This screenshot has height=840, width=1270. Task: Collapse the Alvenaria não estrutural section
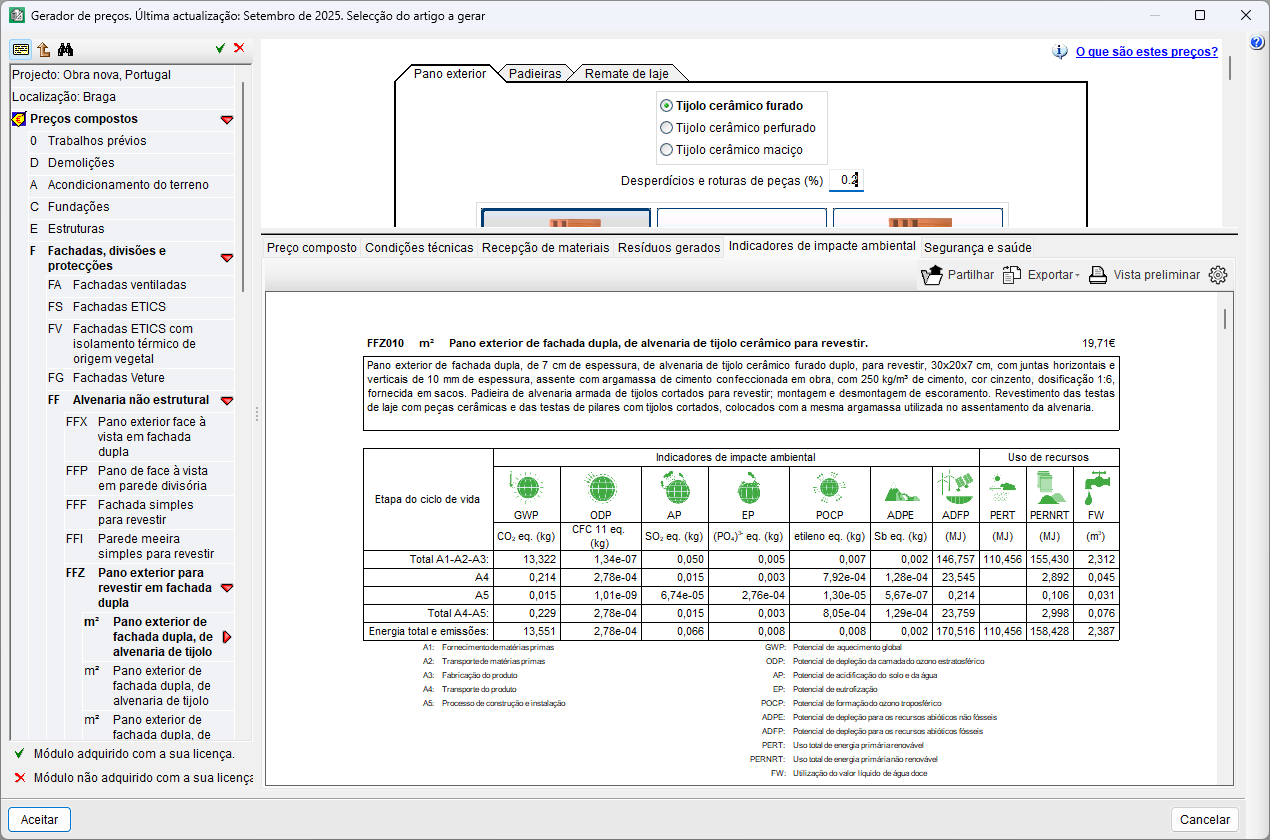tap(227, 400)
